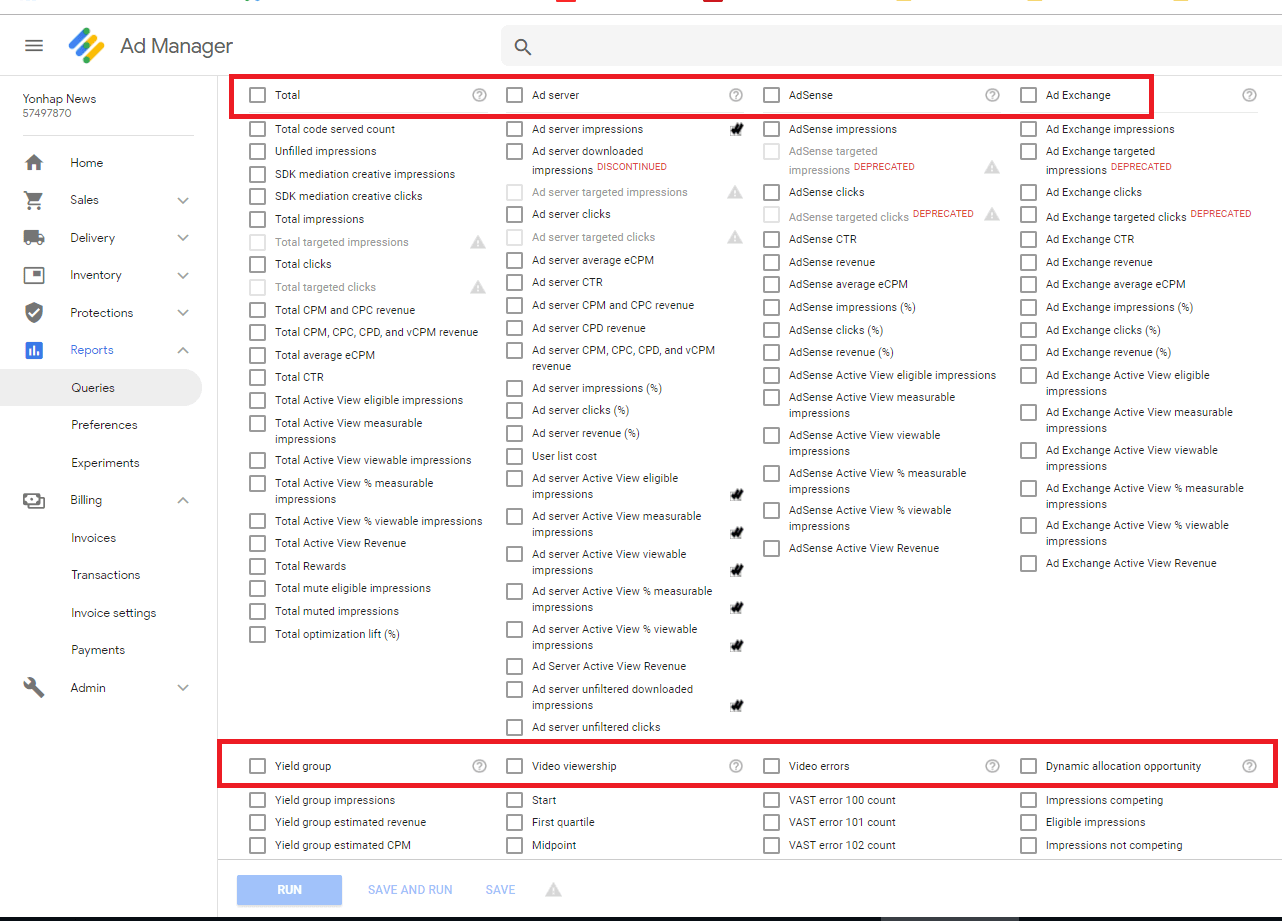Click warning icon beside Total targeted clicks
The image size is (1282, 921).
point(478,287)
